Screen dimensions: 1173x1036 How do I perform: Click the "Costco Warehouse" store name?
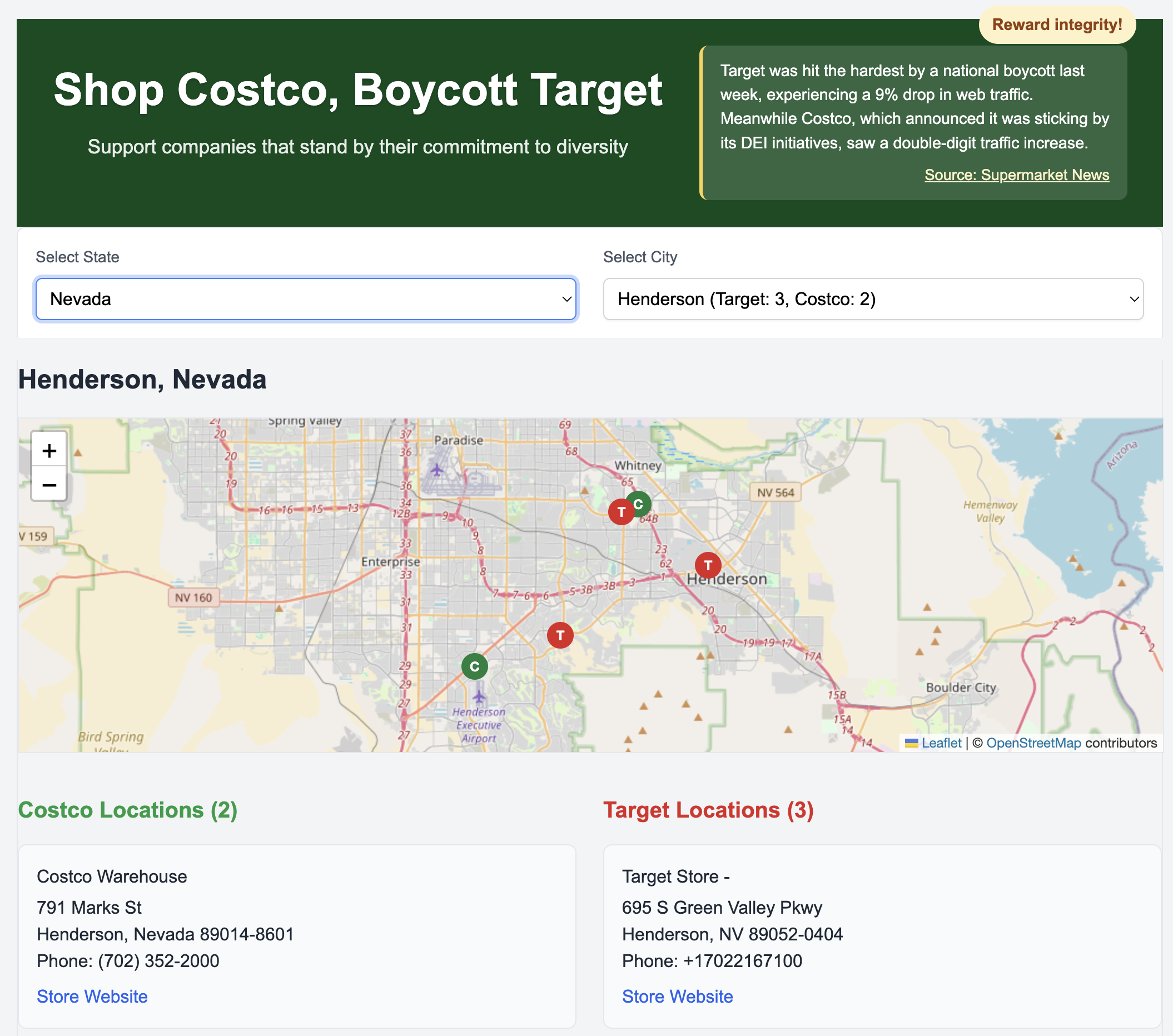pyautogui.click(x=112, y=876)
